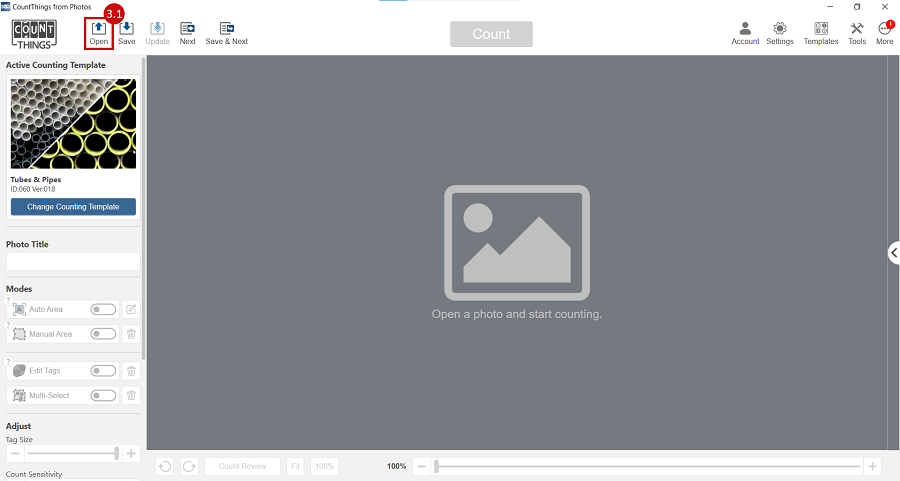Click the Save & Next icon
The width and height of the screenshot is (900, 481).
coord(227,29)
